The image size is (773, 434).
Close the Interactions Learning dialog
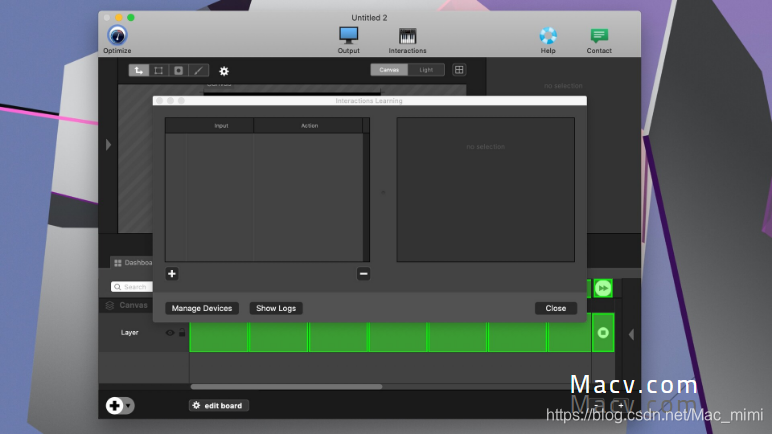pyautogui.click(x=556, y=308)
